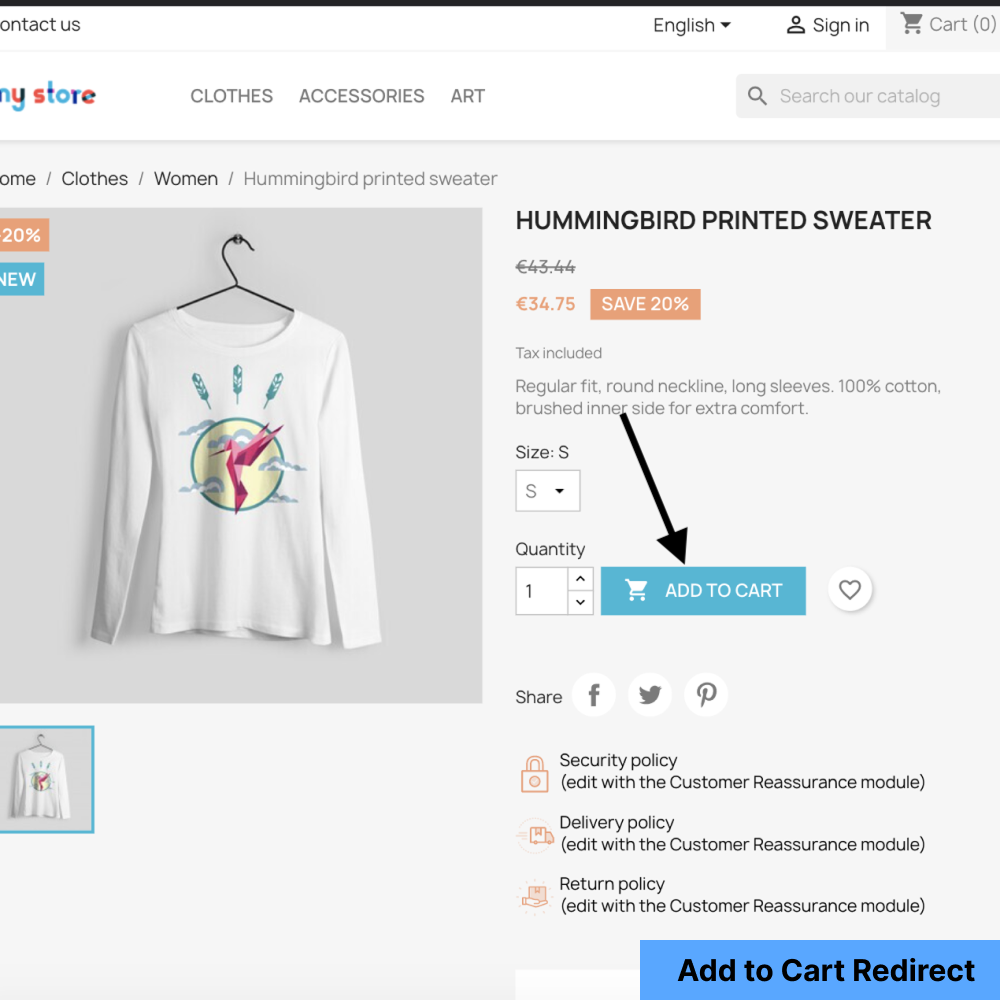Click the Return policy icon
The image size is (1000, 1000).
pyautogui.click(x=534, y=896)
